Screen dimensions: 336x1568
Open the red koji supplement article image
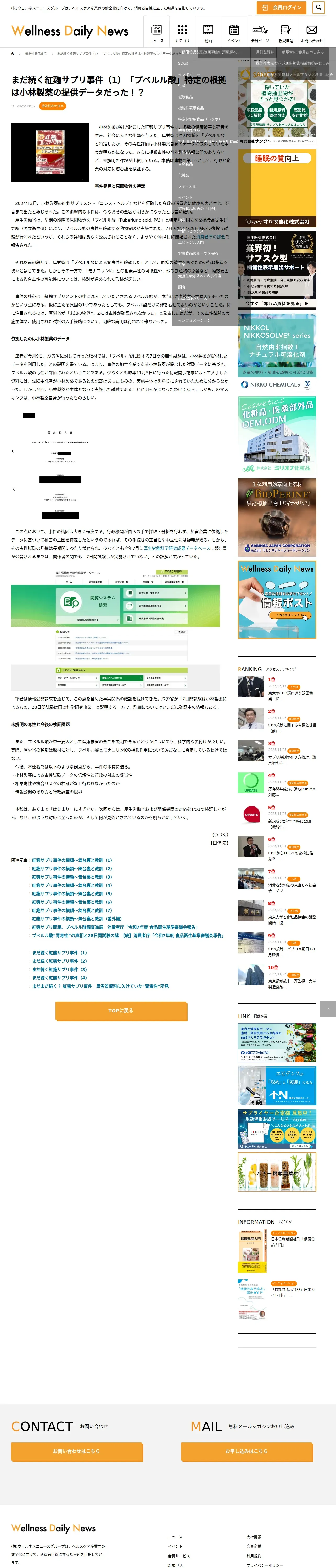(50, 152)
